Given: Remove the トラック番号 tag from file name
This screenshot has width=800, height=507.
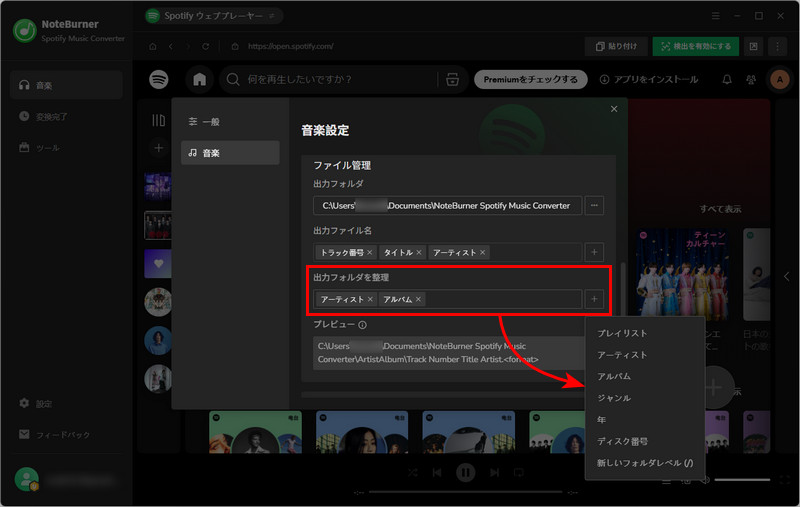Looking at the screenshot, I should coord(369,252).
